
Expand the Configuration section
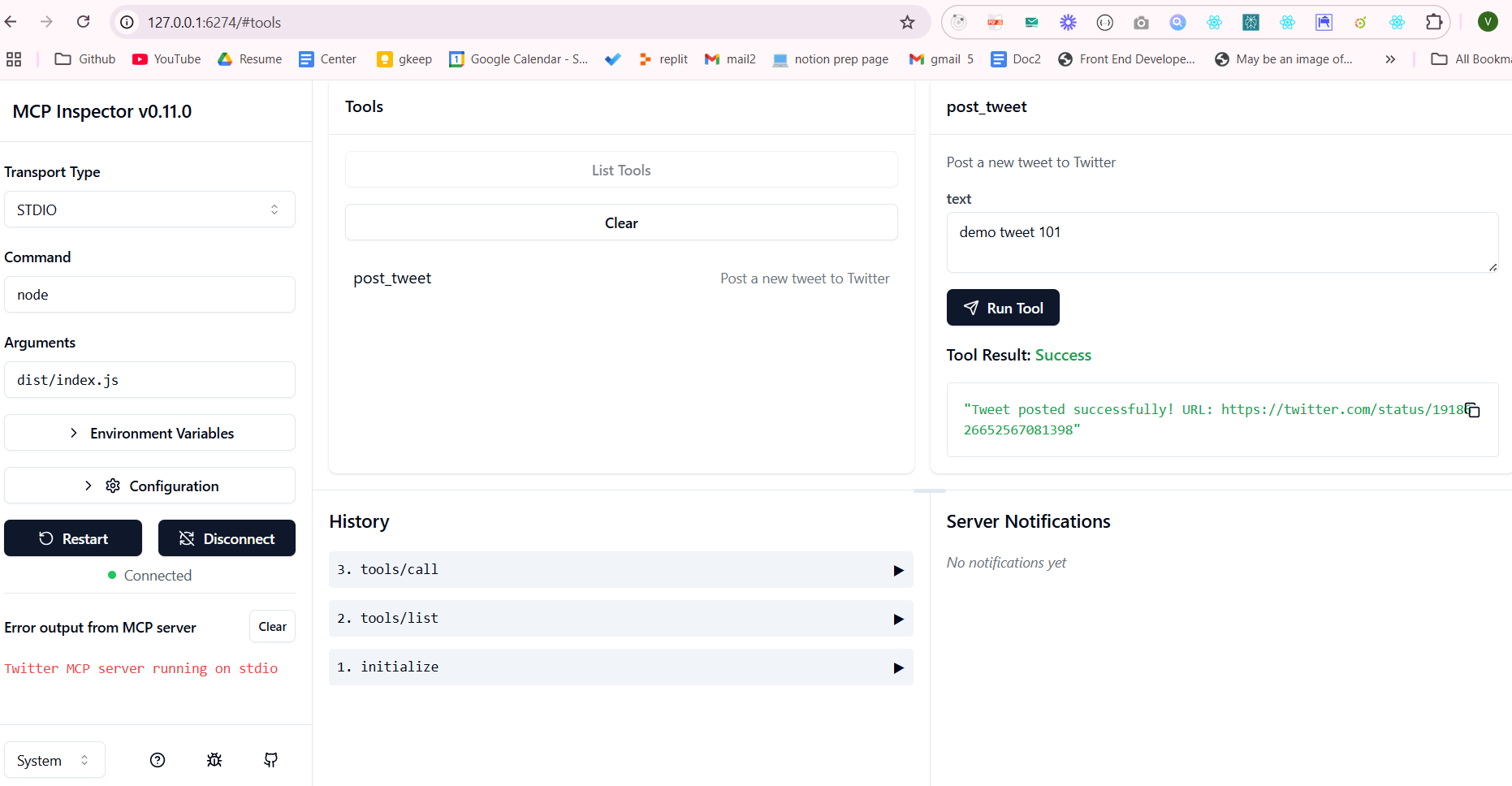click(149, 486)
